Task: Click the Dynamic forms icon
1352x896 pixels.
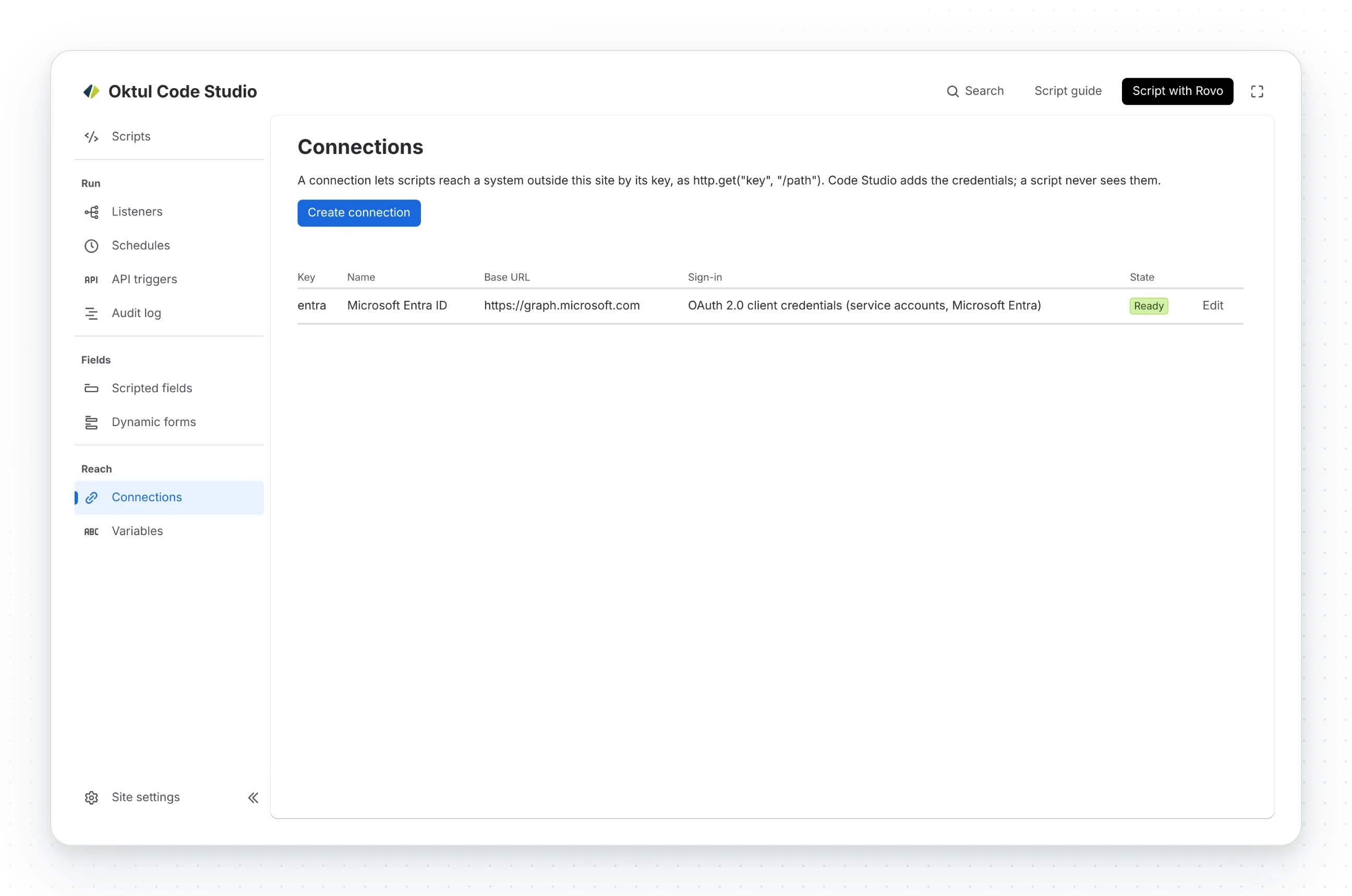Action: [91, 422]
